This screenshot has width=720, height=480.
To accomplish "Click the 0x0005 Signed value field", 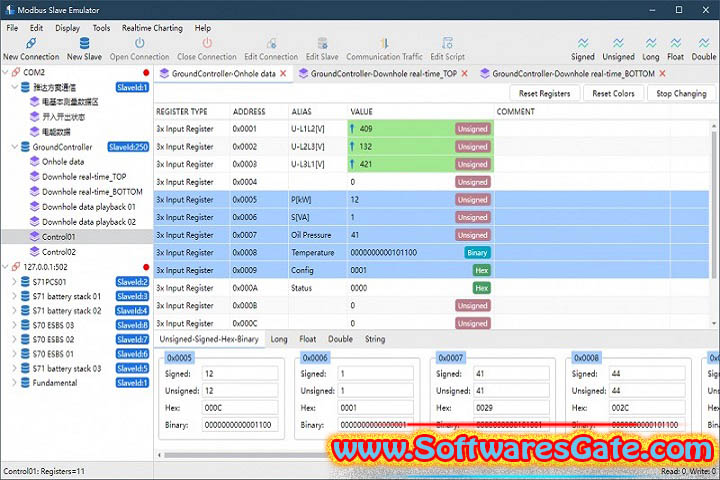I will tap(240, 373).
